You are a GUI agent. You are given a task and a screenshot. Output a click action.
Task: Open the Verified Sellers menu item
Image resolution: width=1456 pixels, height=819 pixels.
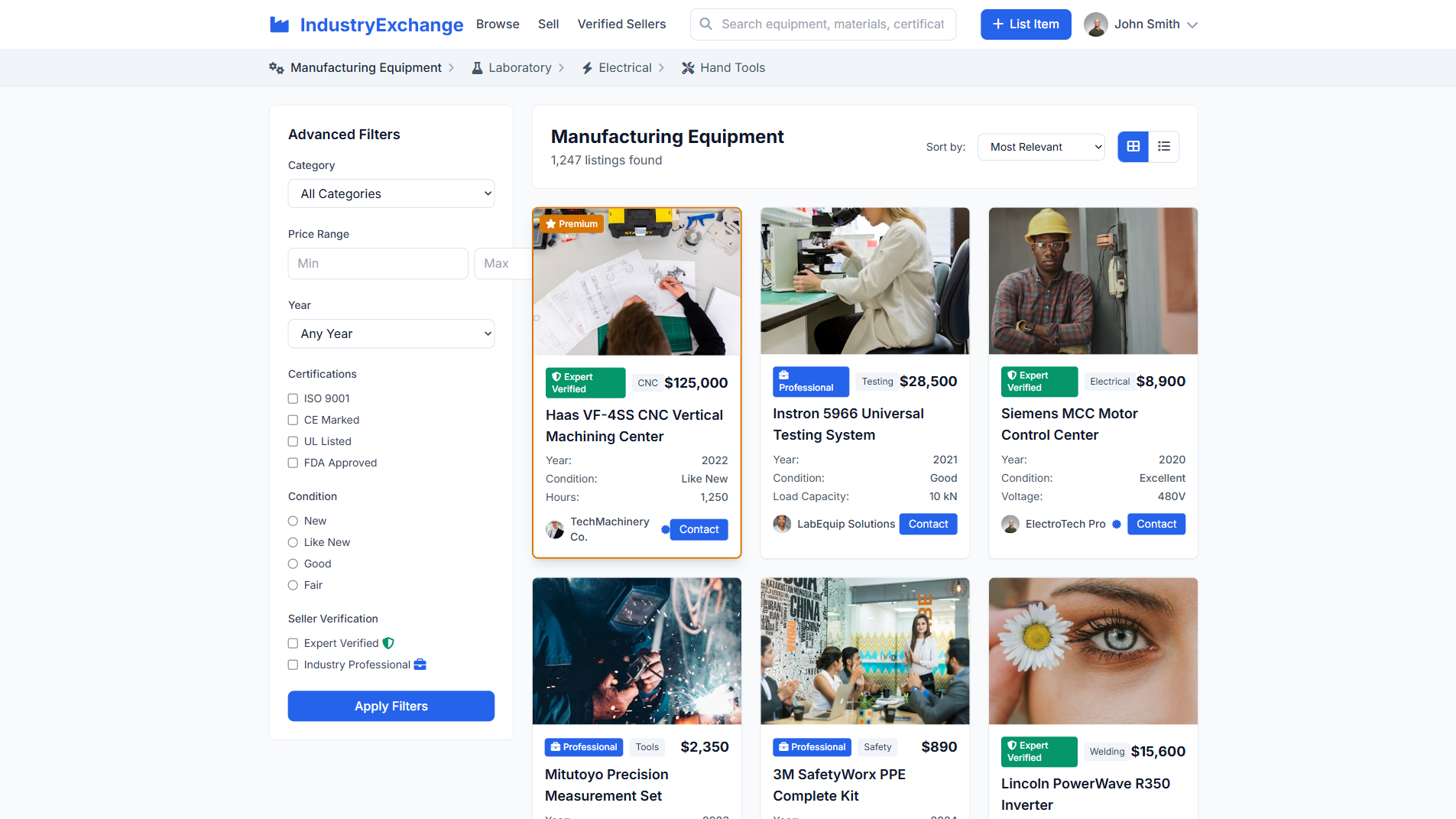[x=621, y=24]
